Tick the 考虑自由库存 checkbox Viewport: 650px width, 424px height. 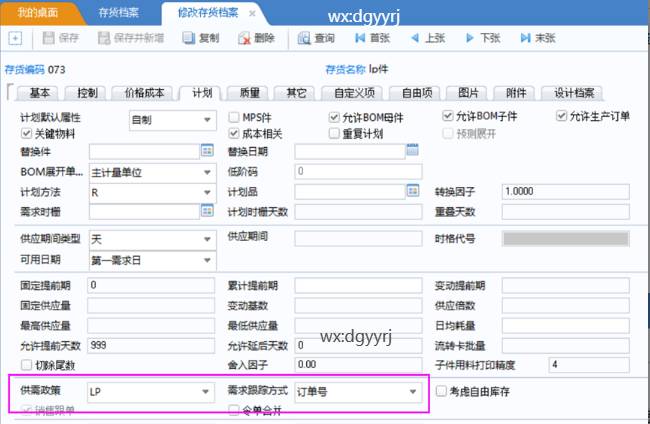(x=442, y=392)
